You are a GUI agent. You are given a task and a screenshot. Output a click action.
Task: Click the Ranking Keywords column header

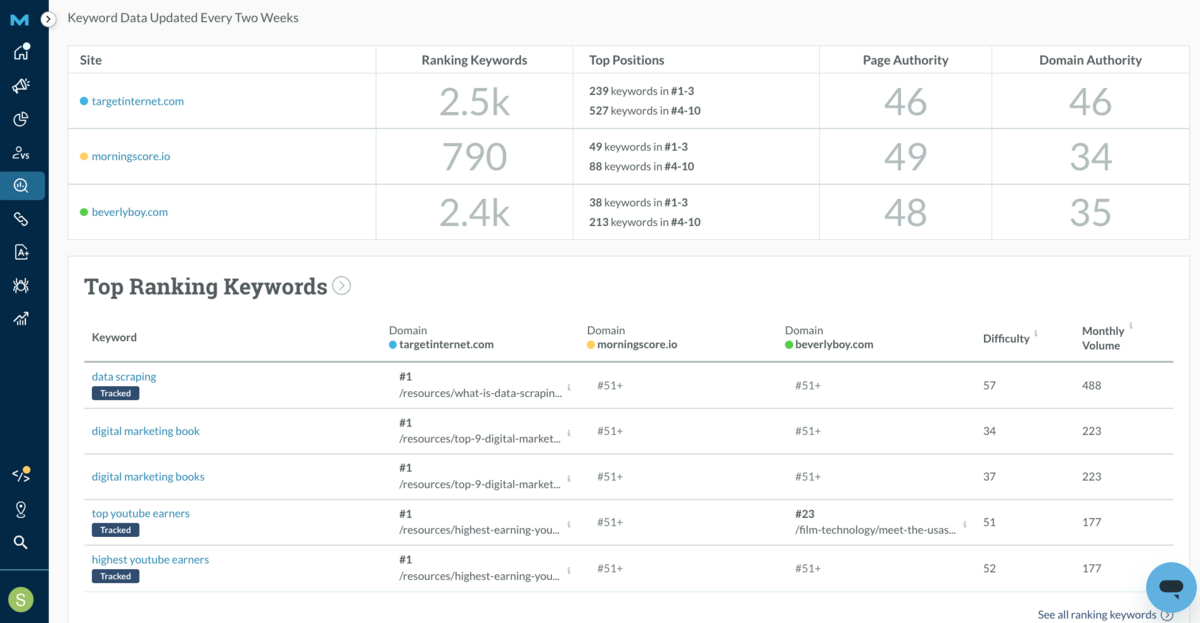tap(474, 60)
